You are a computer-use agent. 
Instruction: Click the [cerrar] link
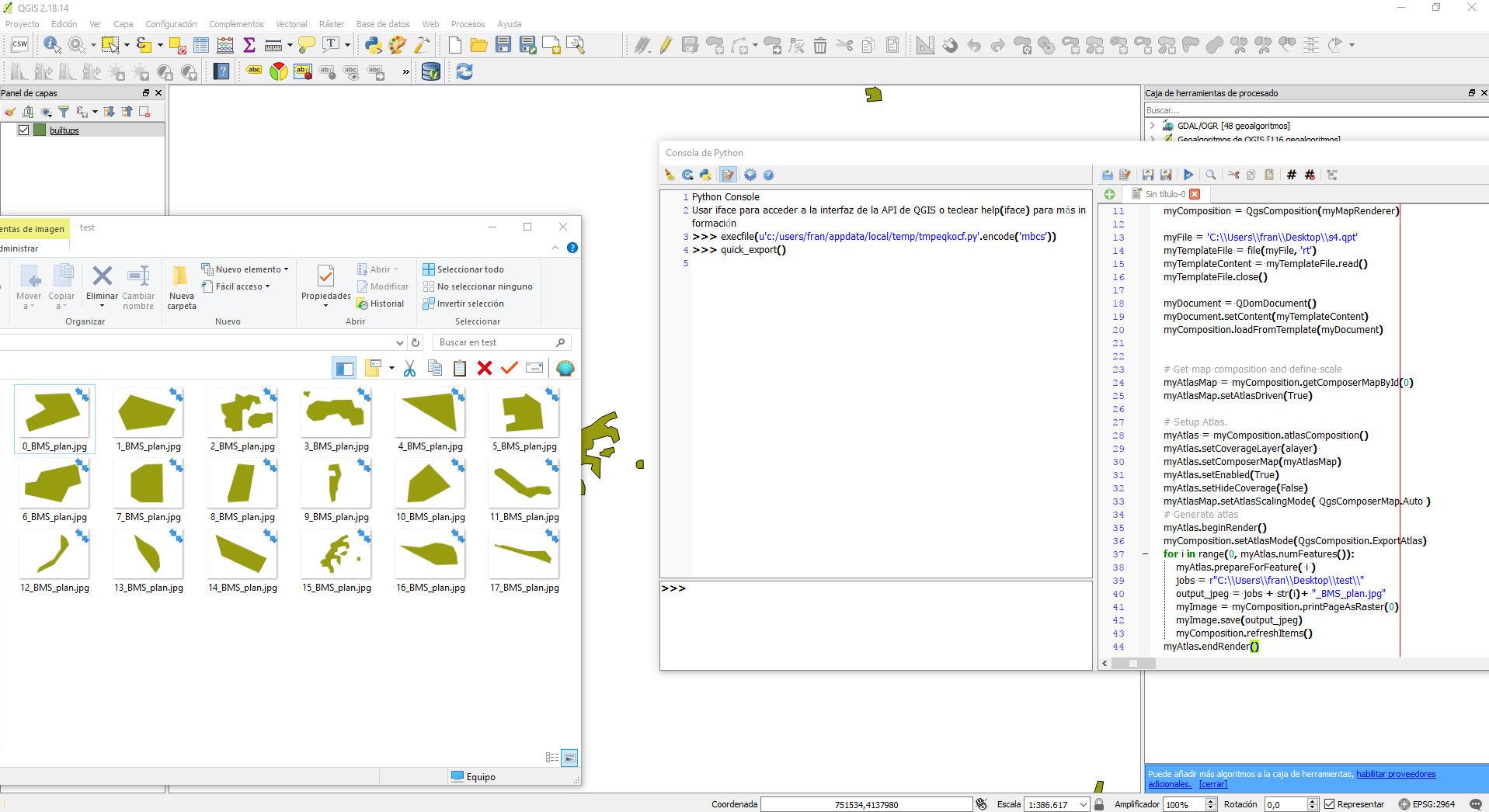coord(1212,784)
